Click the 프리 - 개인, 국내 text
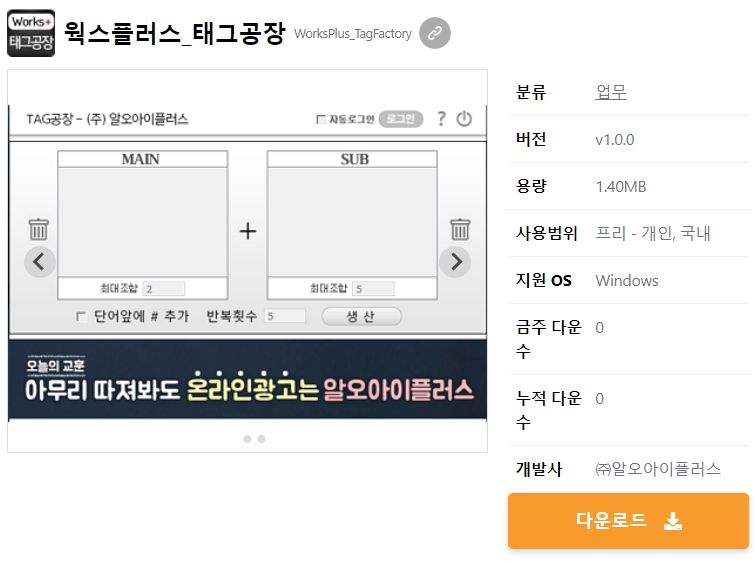 coord(653,233)
